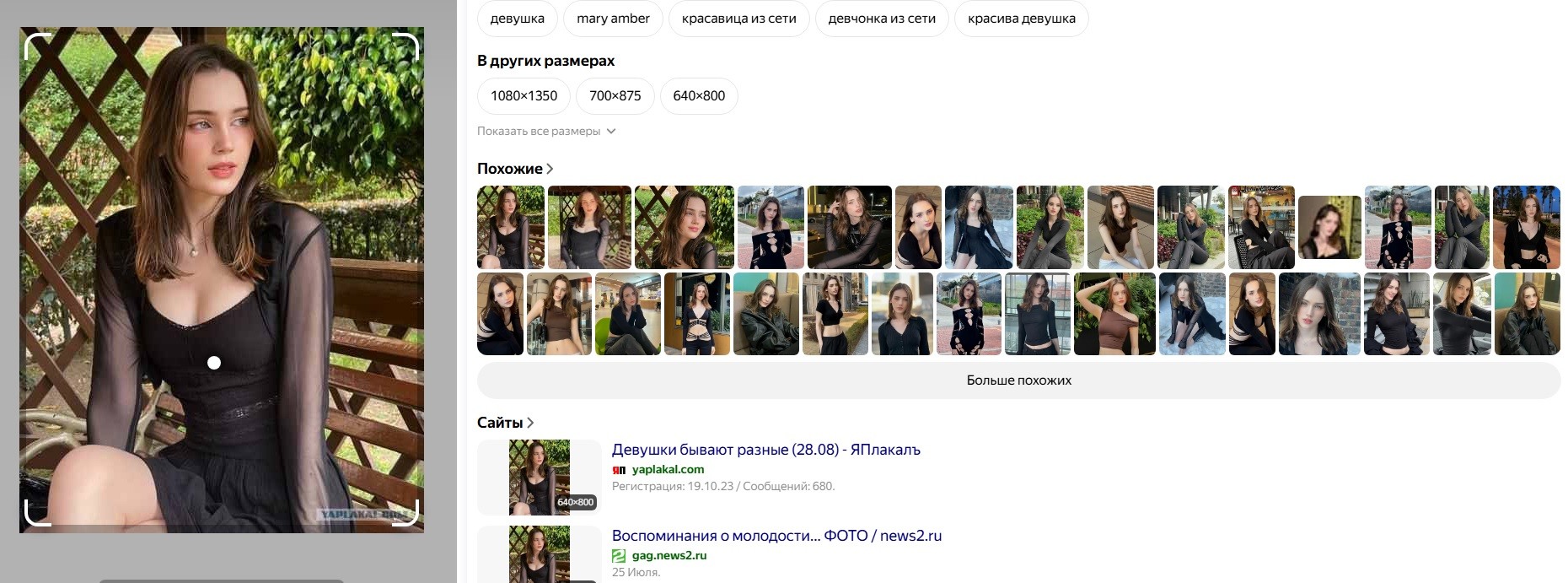Click the 640×800 yaplakal result thumbnail
Viewport: 1568px width, 583px height.
pos(540,477)
